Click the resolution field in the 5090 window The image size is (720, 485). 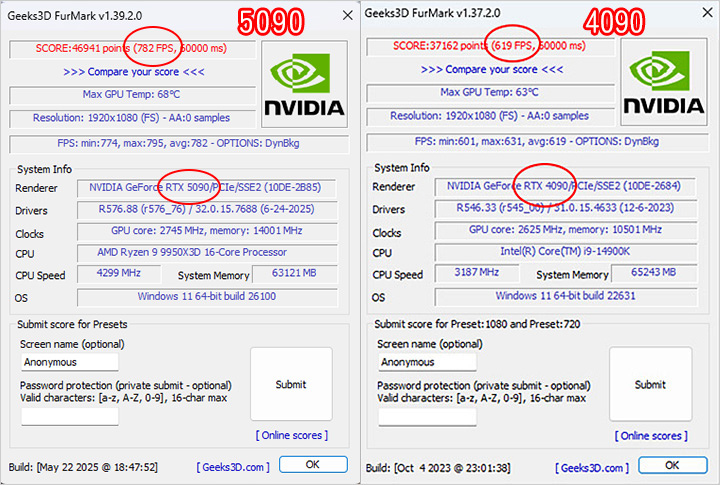pos(132,118)
